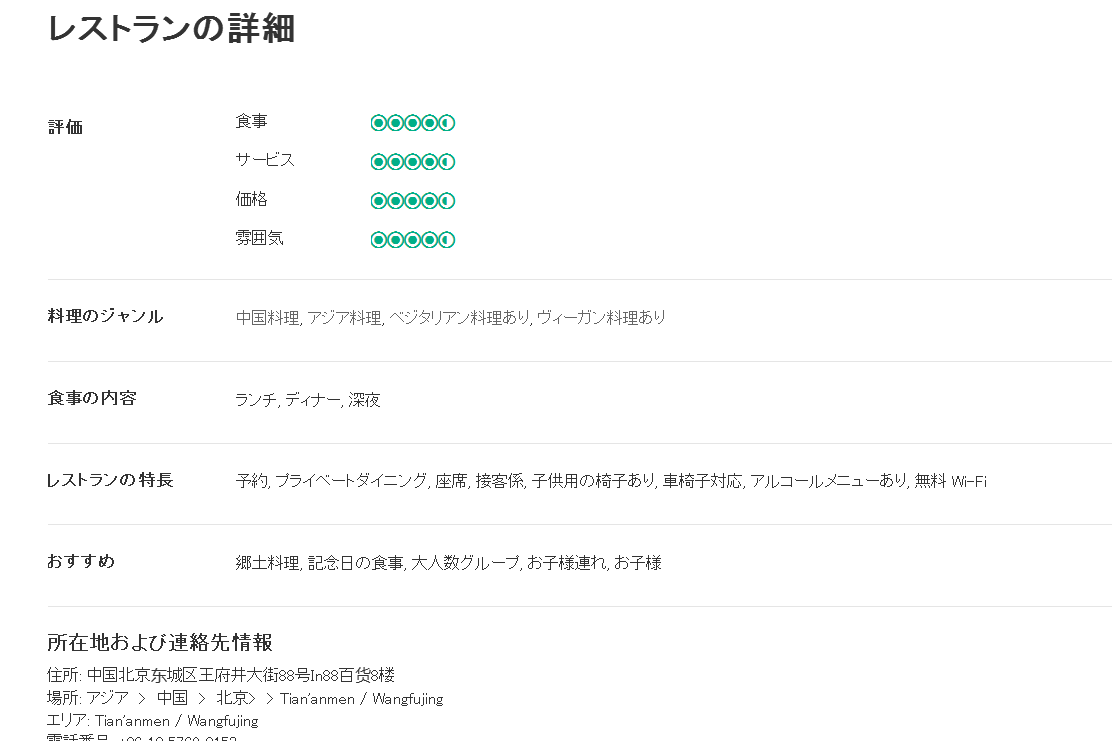
Task: Open the アジア breadcrumb link
Action: click(107, 698)
